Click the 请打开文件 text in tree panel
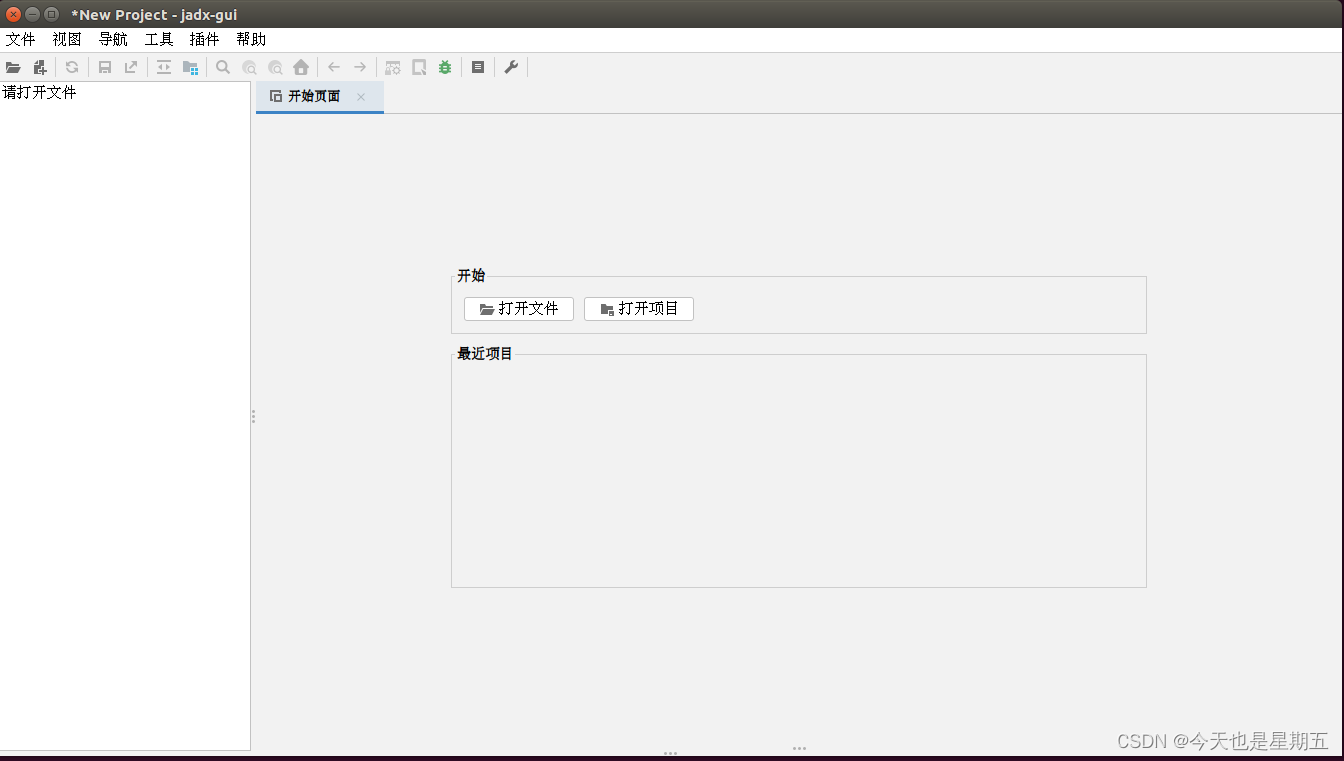The width and height of the screenshot is (1344, 761). click(x=40, y=93)
